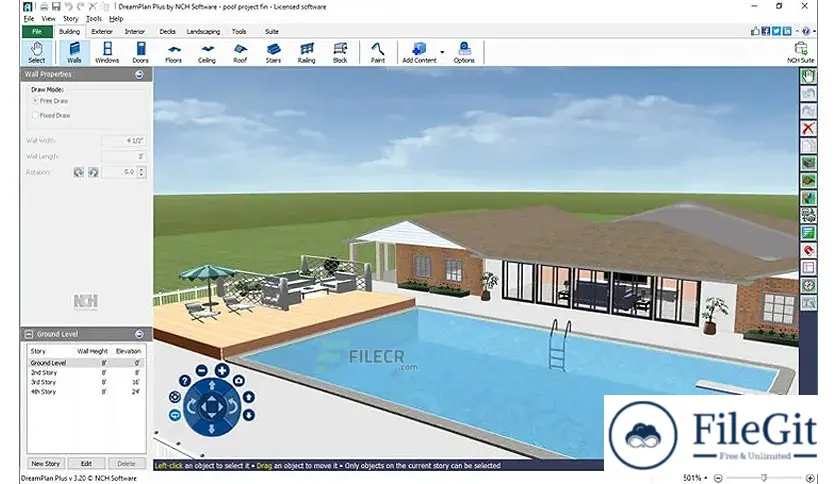Click the thumbs-up like icon

coord(755,31)
